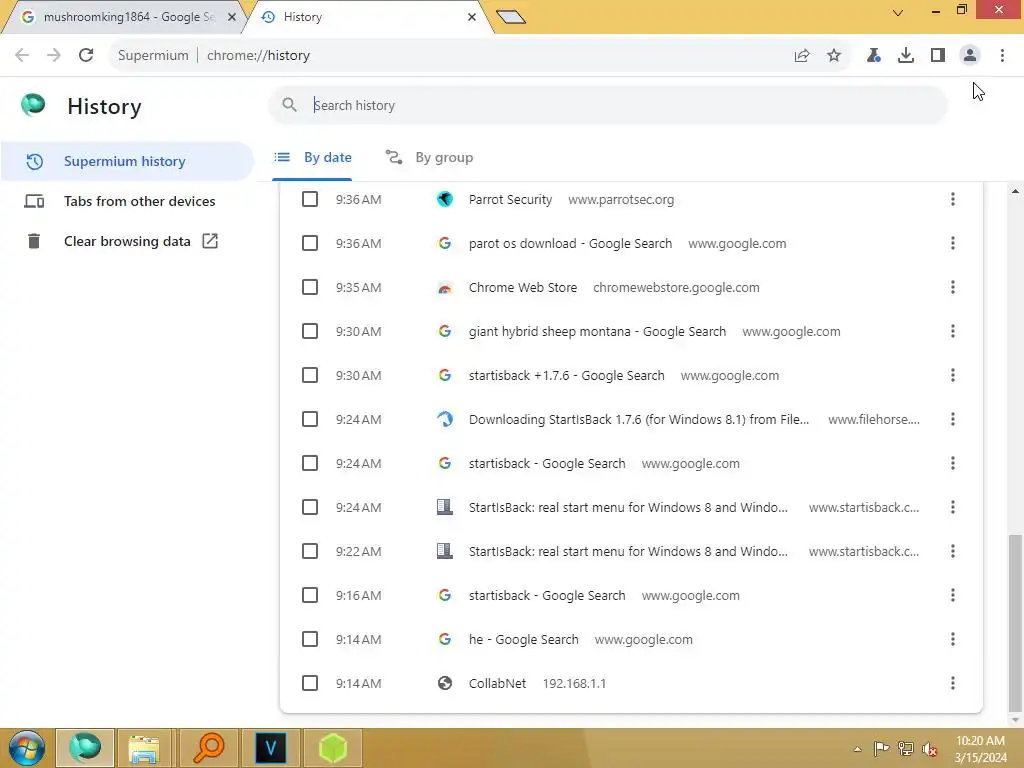Reload the history page

(x=86, y=56)
